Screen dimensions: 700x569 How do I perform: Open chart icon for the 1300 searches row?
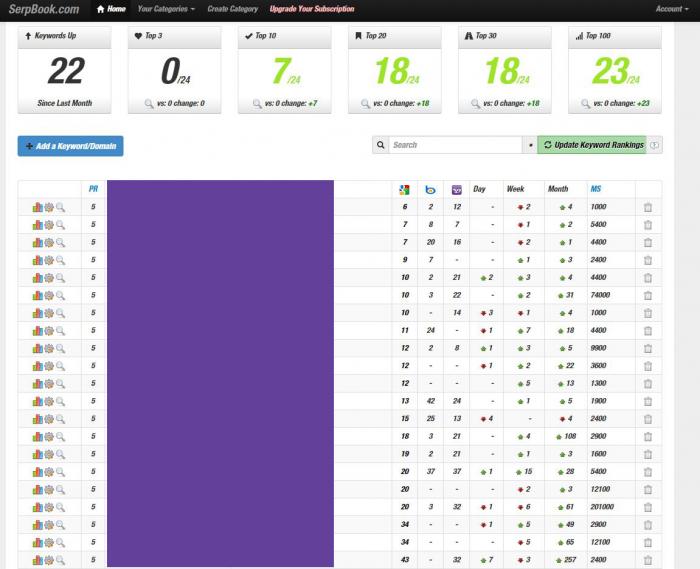tap(38, 383)
